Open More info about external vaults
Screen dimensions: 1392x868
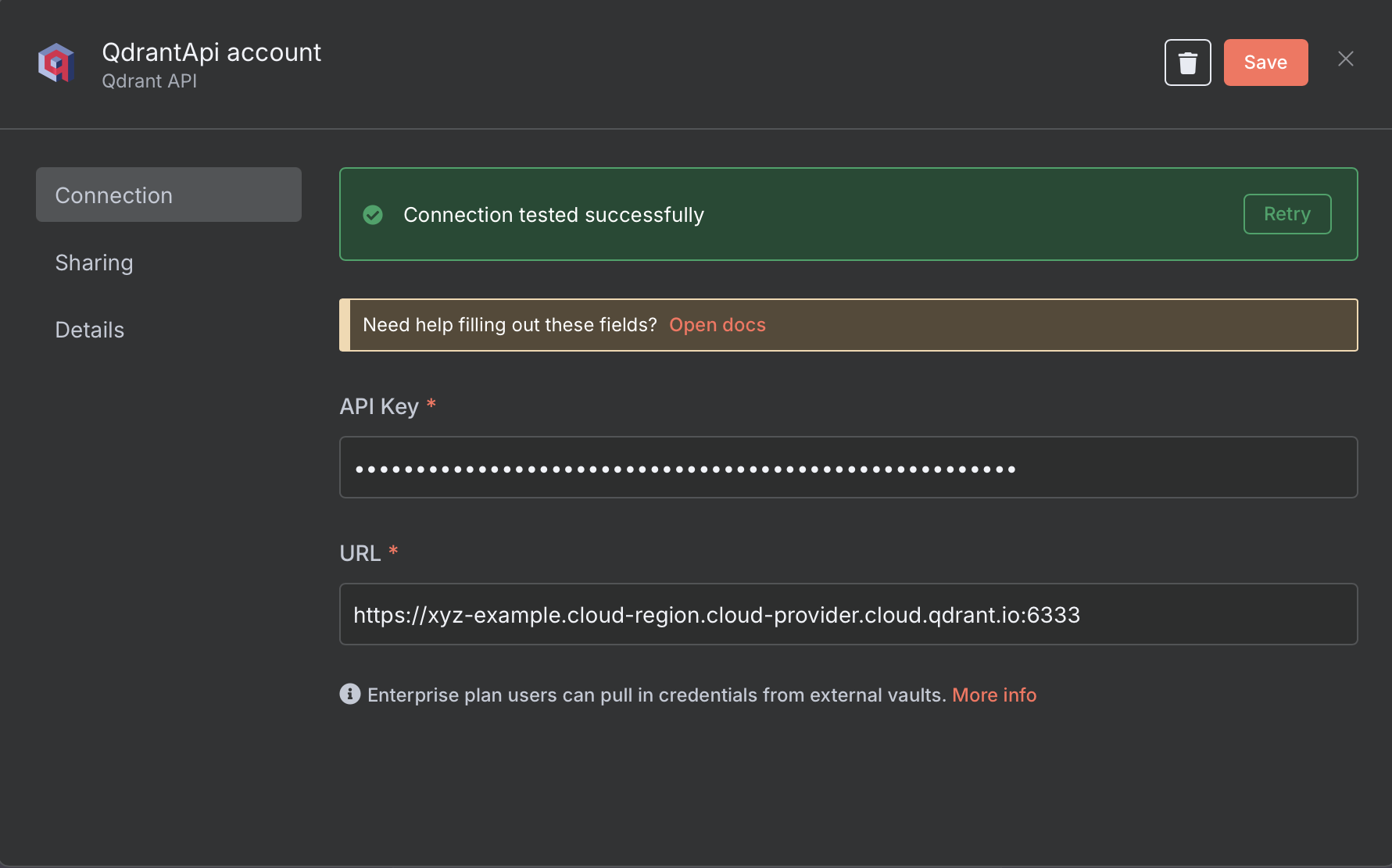click(x=993, y=695)
